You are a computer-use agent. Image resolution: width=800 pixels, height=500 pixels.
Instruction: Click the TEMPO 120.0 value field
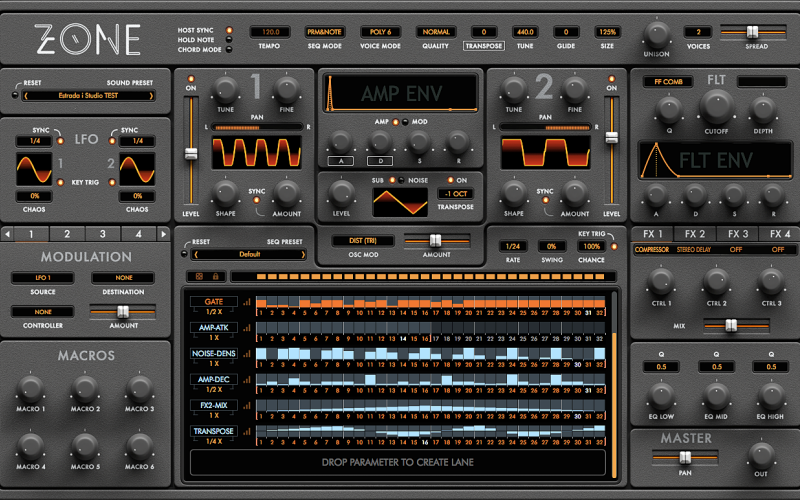pyautogui.click(x=270, y=32)
